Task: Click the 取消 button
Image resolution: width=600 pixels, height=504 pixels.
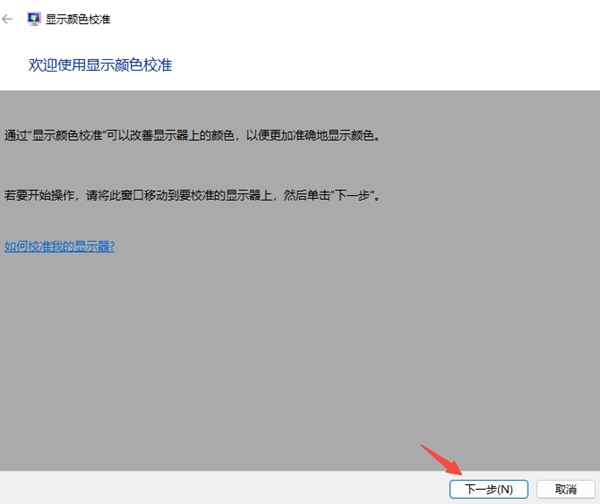Action: click(x=566, y=489)
